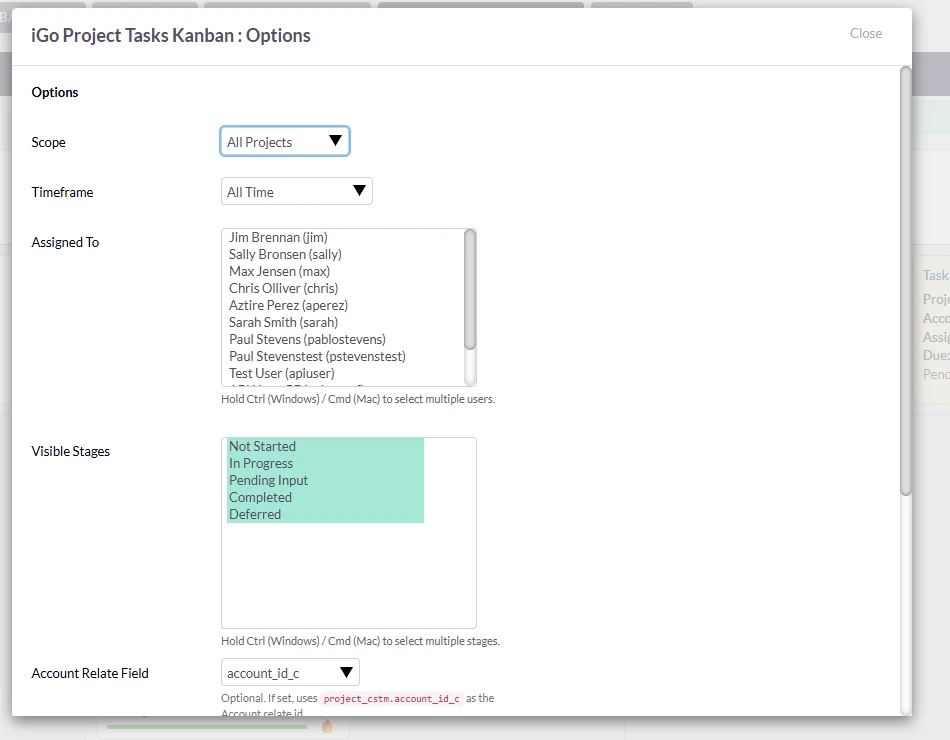Expand the Timeframe dropdown
The image size is (950, 740).
pyautogui.click(x=296, y=192)
